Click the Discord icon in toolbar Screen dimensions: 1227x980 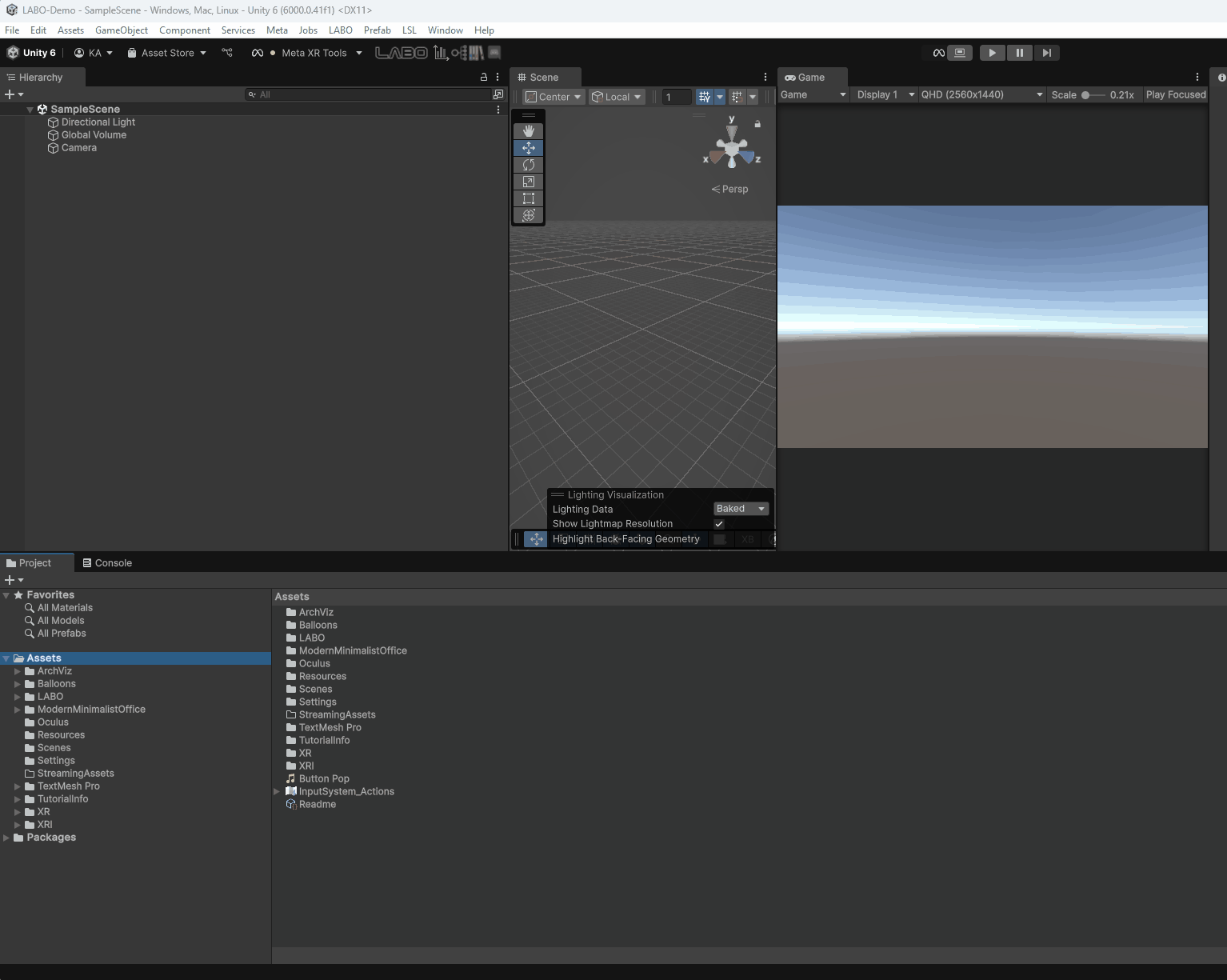(494, 53)
